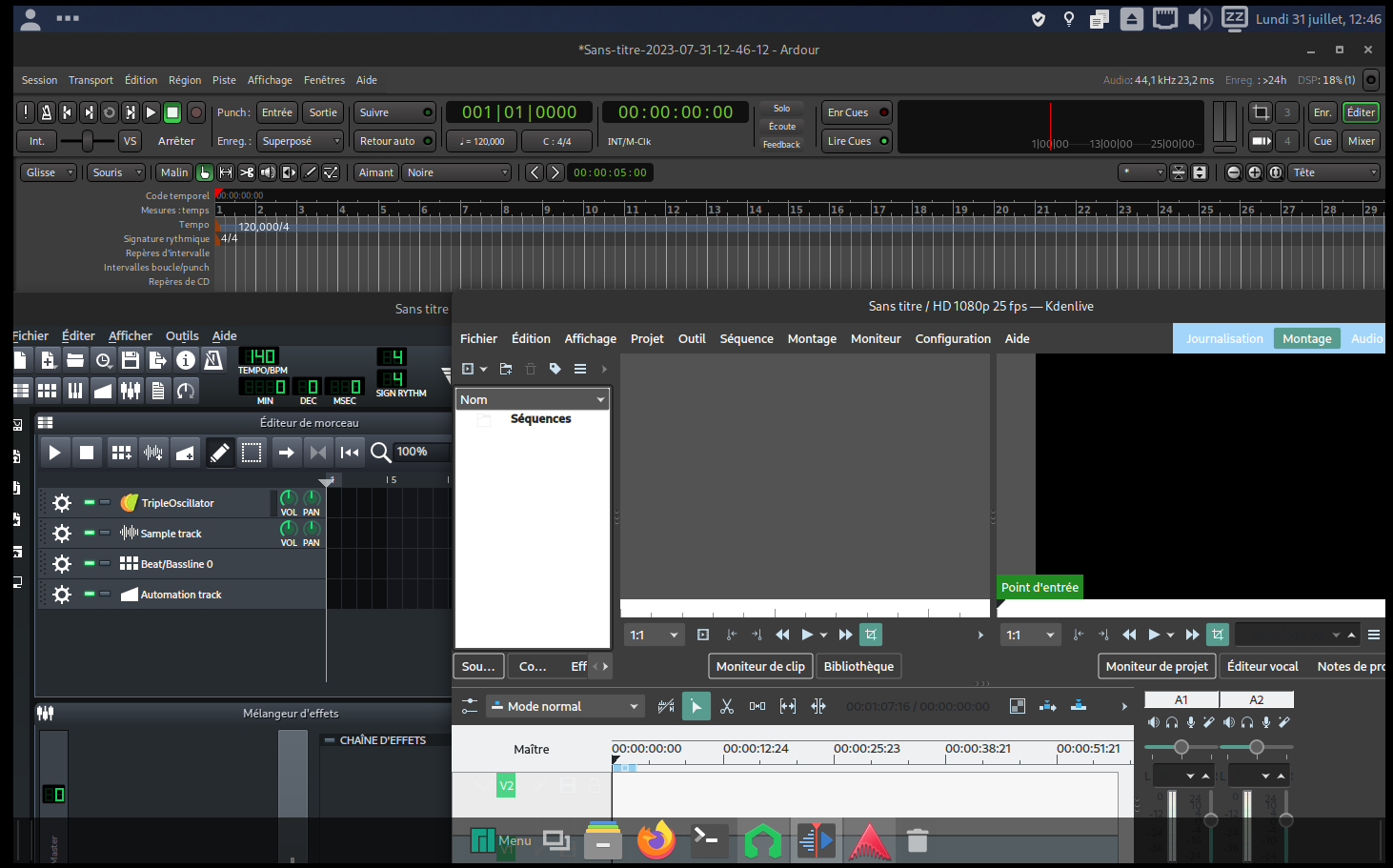The image size is (1393, 868).
Task: Click the Mixer button in Ardour
Action: 1361,140
